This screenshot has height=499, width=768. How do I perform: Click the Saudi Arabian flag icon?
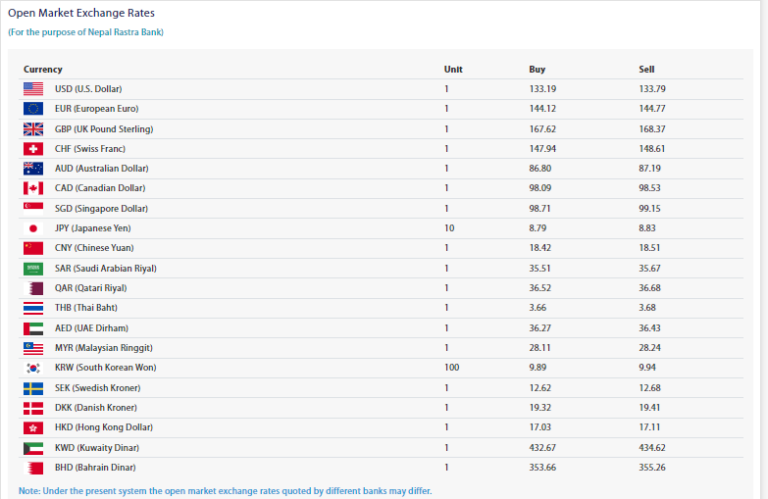33,268
